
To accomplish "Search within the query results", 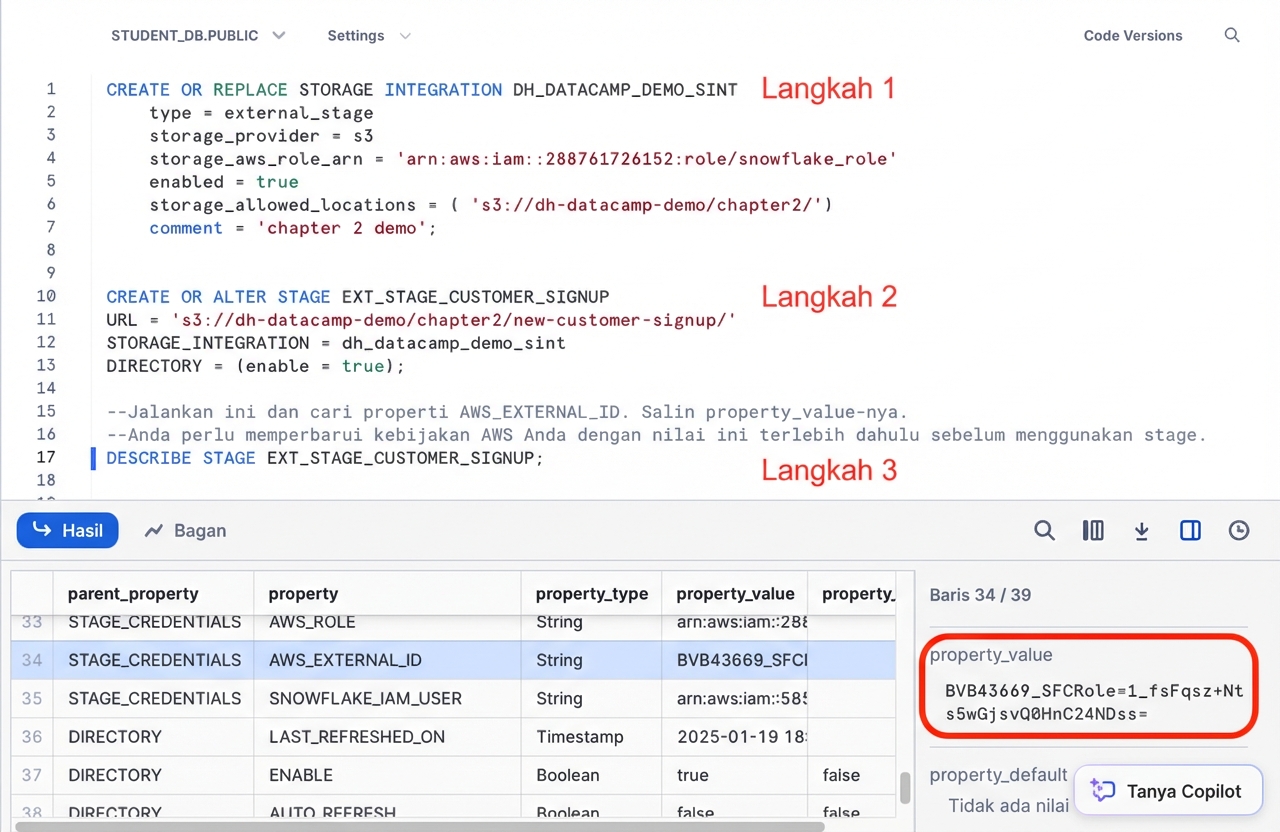I will click(1044, 530).
